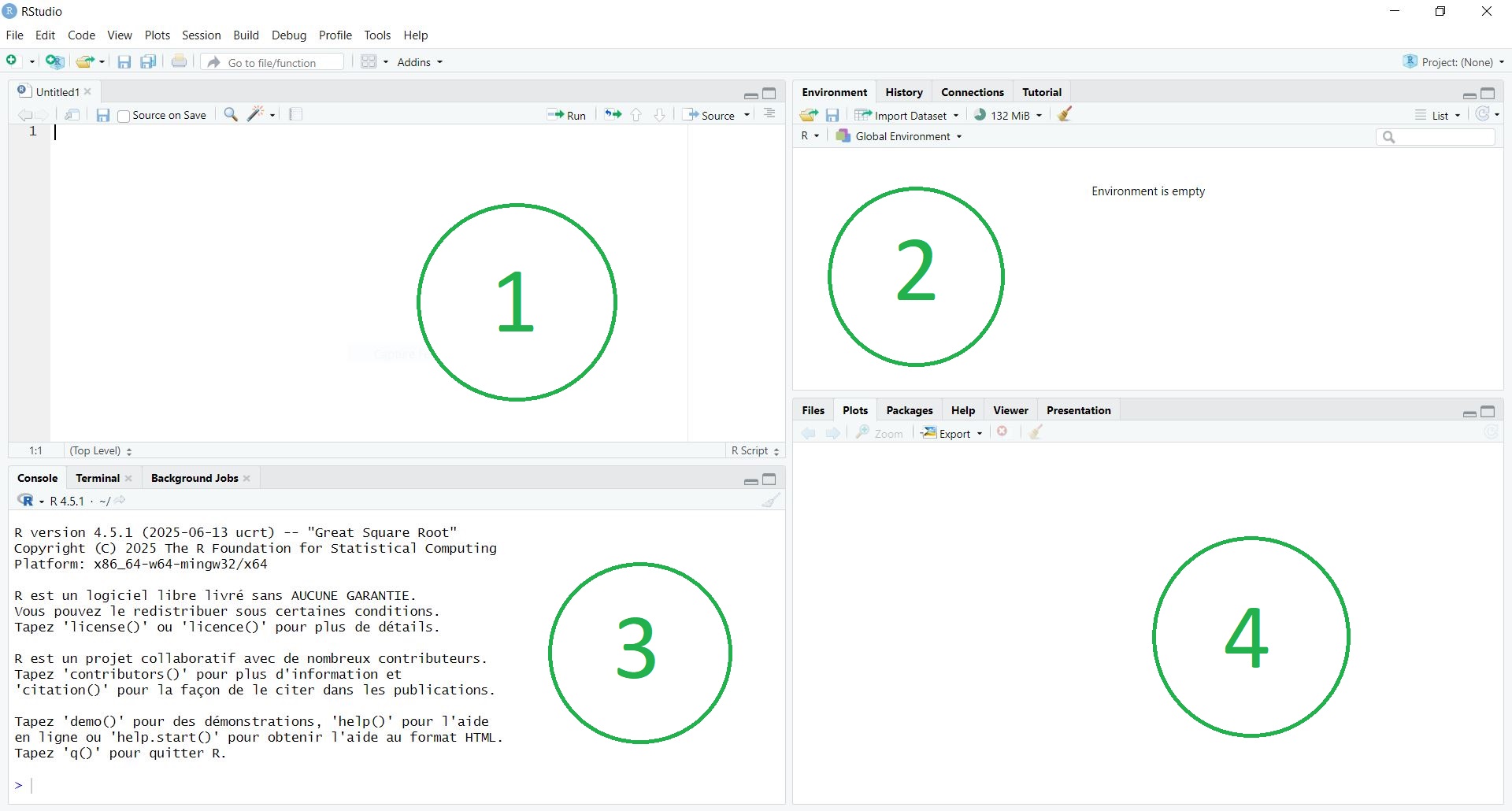Toggle Source on Save checkbox
Image resolution: width=1512 pixels, height=811 pixels.
(124, 116)
